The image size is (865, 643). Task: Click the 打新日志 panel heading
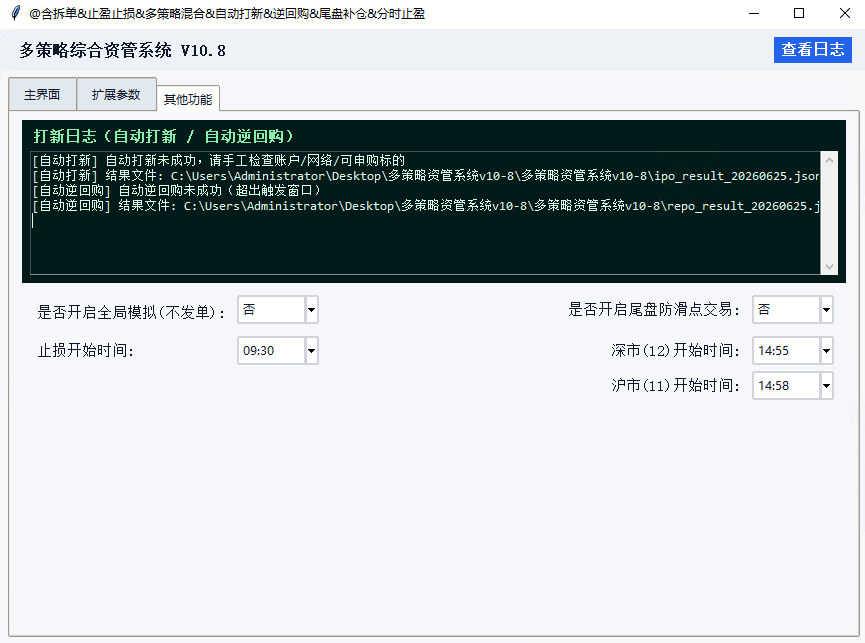(164, 136)
